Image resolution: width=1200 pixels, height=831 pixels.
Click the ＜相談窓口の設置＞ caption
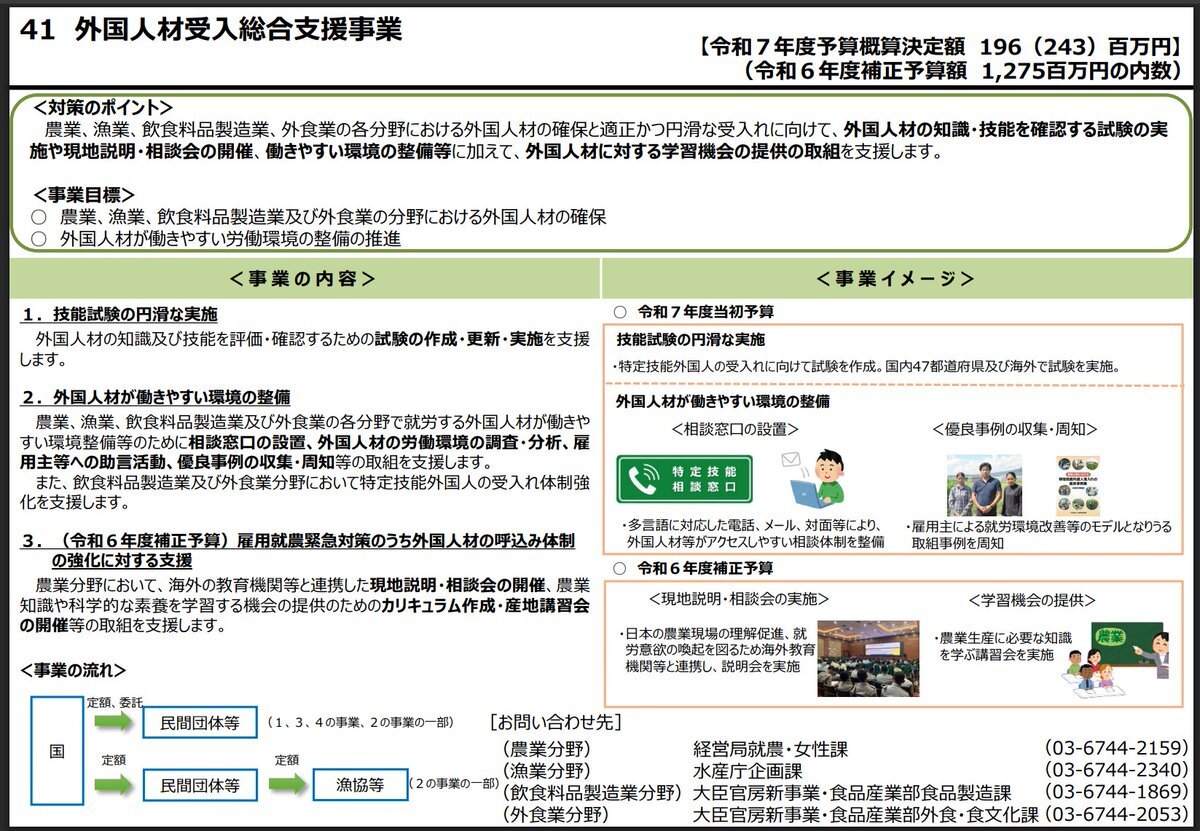[x=735, y=428]
